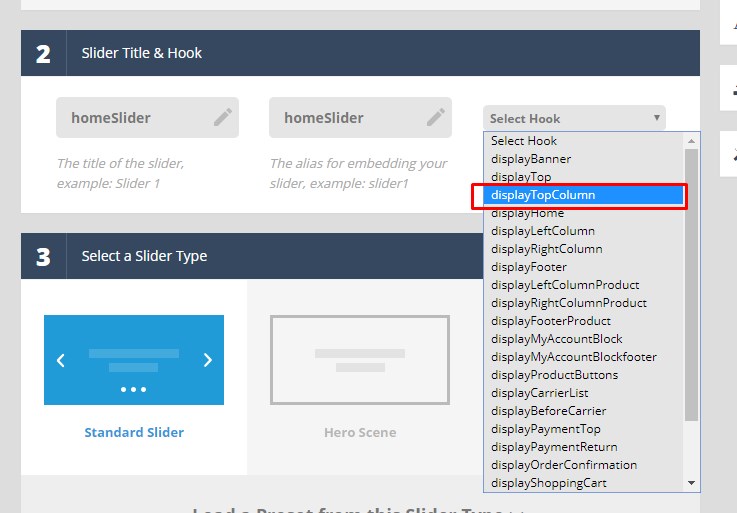
Task: Collapse the Select Hook dropdown
Action: pyautogui.click(x=574, y=118)
